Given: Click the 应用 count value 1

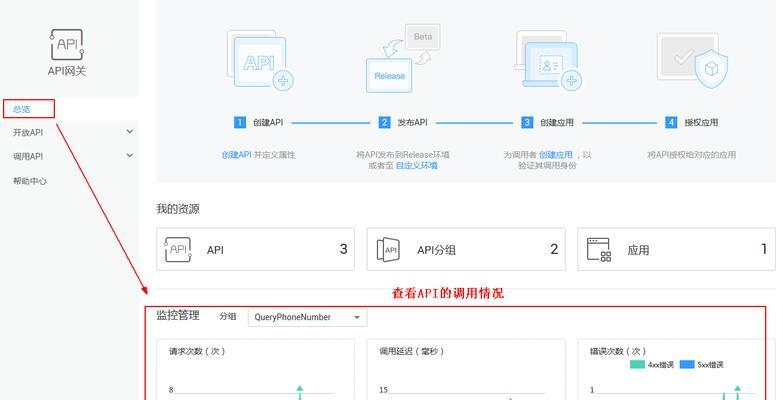Looking at the screenshot, I should click(x=764, y=249).
